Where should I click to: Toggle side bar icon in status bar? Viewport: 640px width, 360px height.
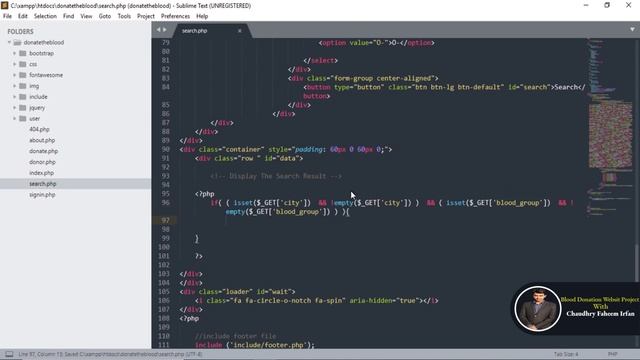[9, 354]
